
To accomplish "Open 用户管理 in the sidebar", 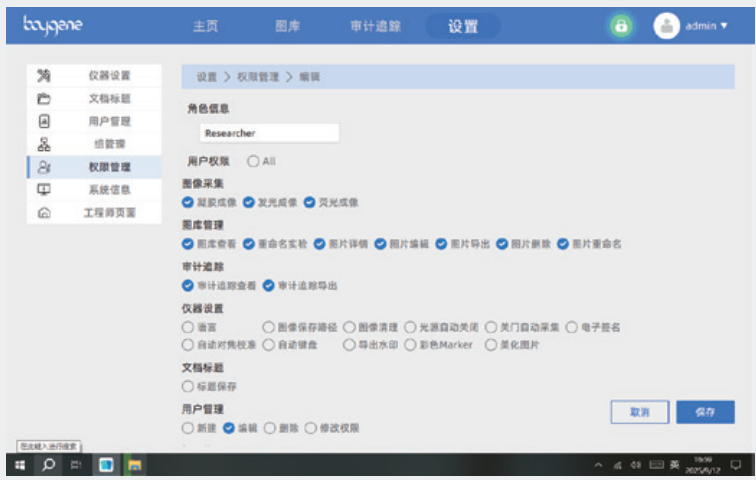I will click(x=94, y=121).
